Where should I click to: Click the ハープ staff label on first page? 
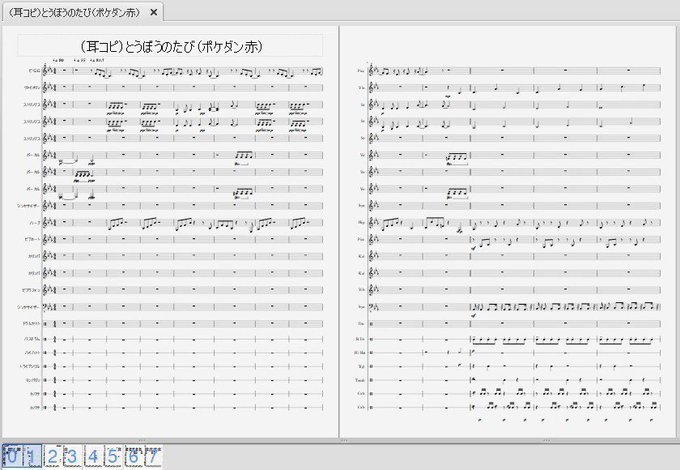point(35,223)
